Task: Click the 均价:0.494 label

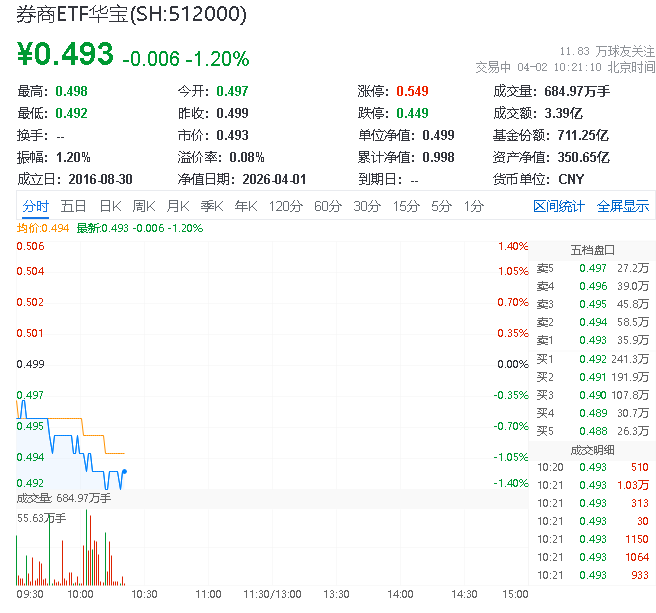Action: 43,228
